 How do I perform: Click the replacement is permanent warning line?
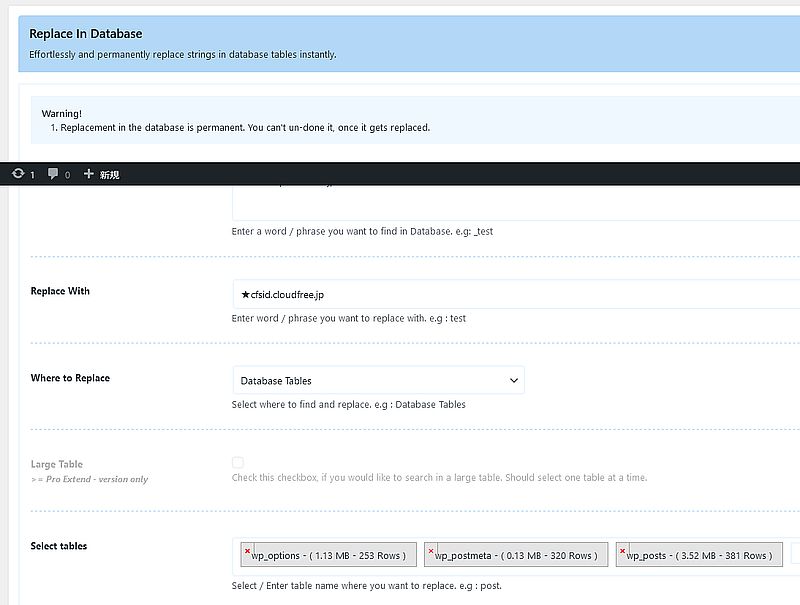coord(240,128)
